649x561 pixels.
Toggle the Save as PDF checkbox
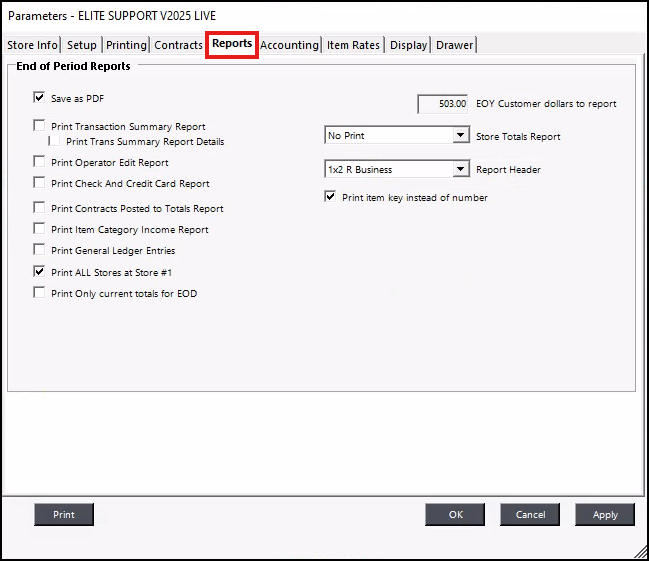coord(39,98)
